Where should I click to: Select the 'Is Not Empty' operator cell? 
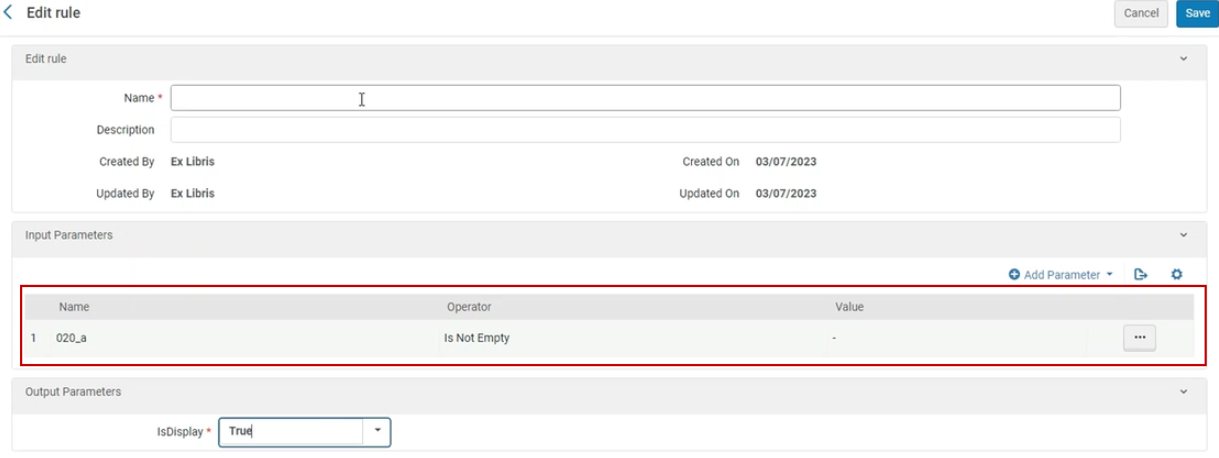(x=477, y=338)
